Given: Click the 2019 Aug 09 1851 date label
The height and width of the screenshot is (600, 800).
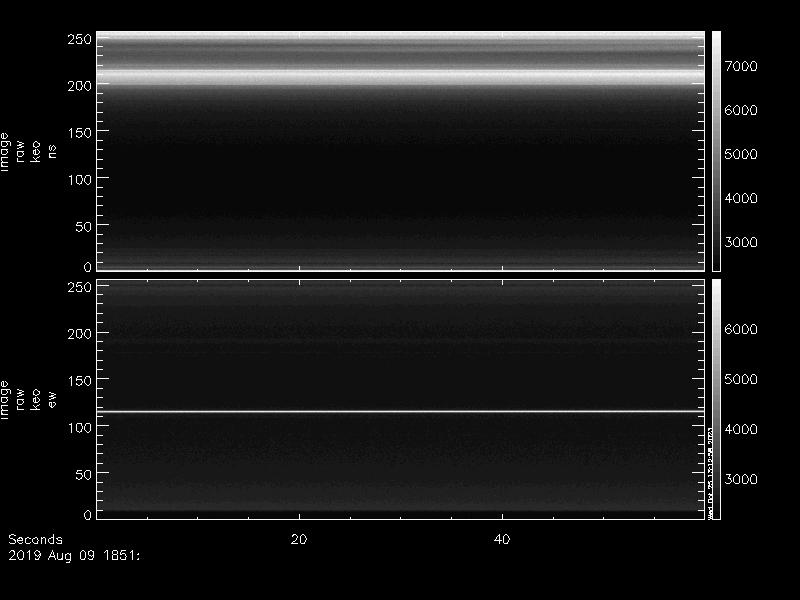Looking at the screenshot, I should (74, 556).
